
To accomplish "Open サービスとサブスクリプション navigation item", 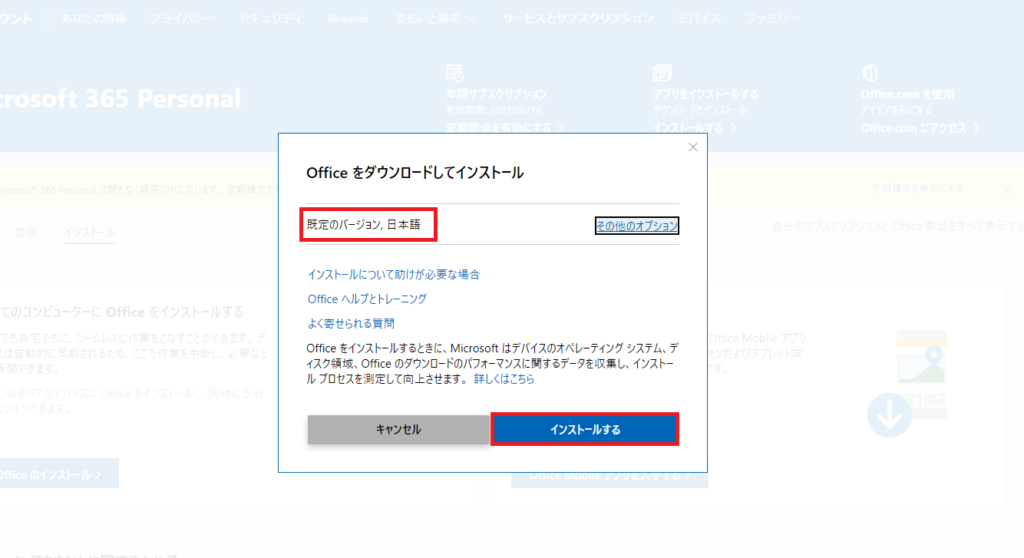I will point(578,18).
